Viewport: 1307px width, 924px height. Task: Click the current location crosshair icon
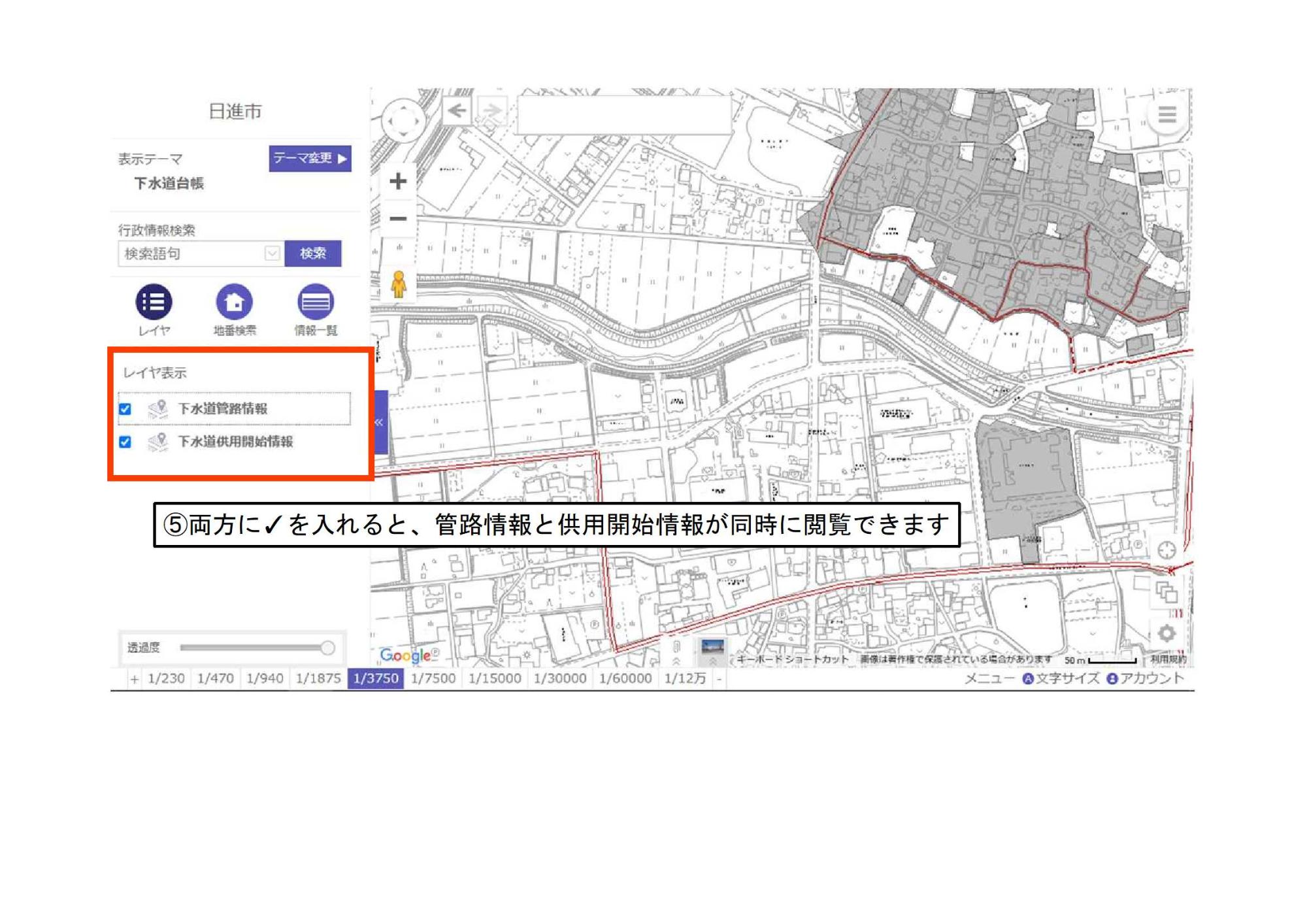1166,550
